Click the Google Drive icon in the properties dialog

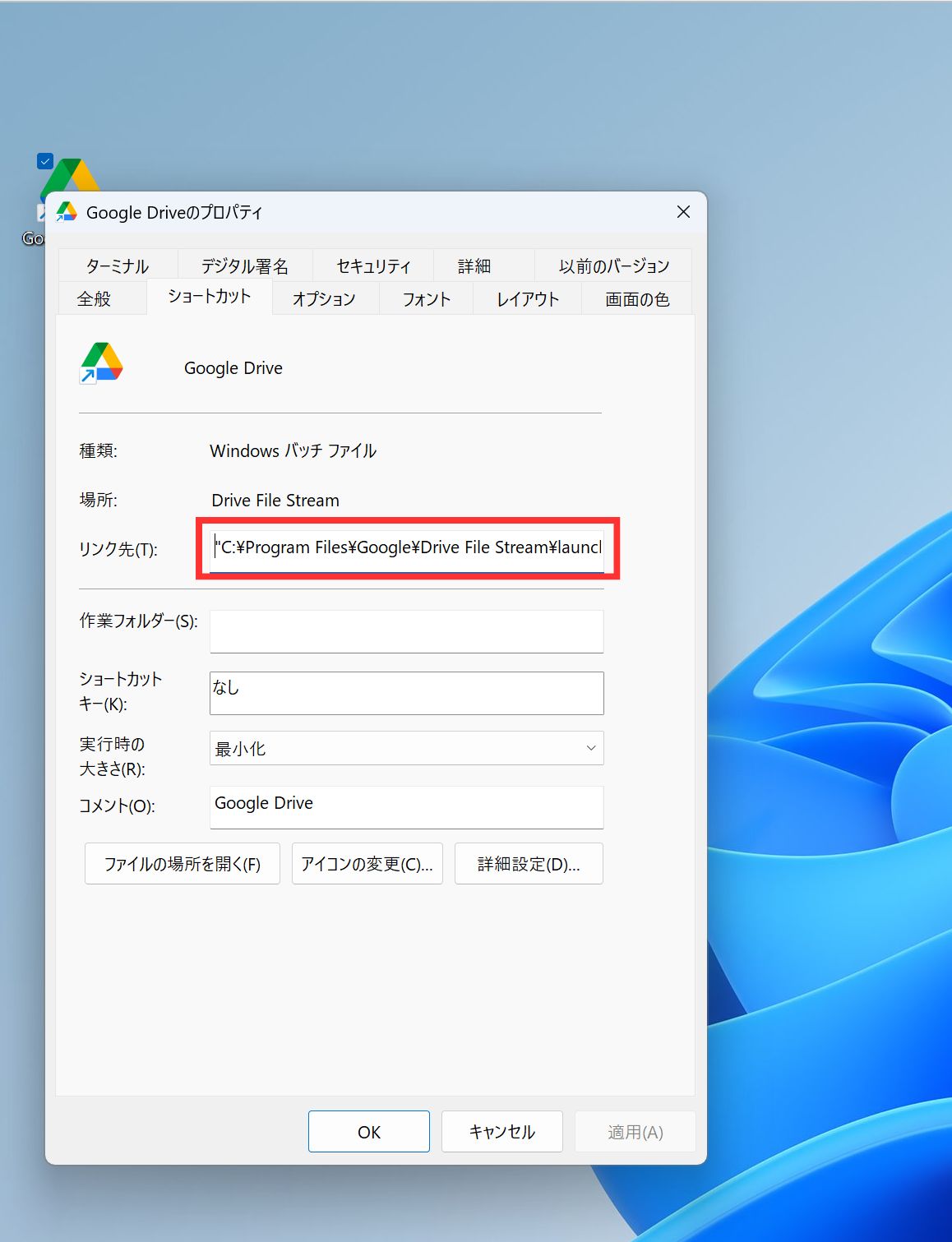tap(100, 362)
